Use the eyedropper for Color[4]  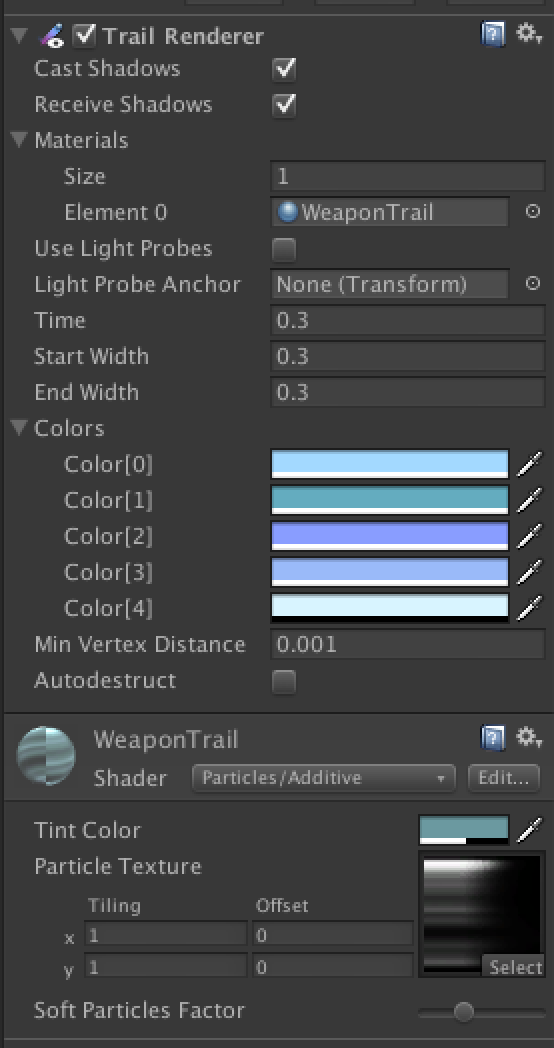tap(529, 608)
